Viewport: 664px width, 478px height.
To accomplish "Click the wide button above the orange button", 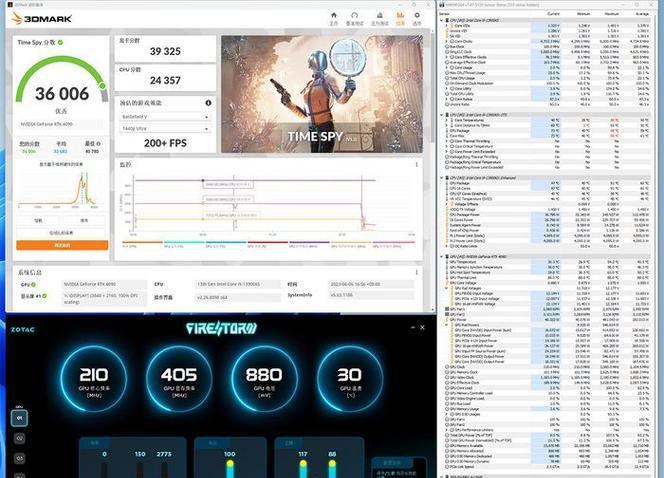I will click(x=62, y=233).
